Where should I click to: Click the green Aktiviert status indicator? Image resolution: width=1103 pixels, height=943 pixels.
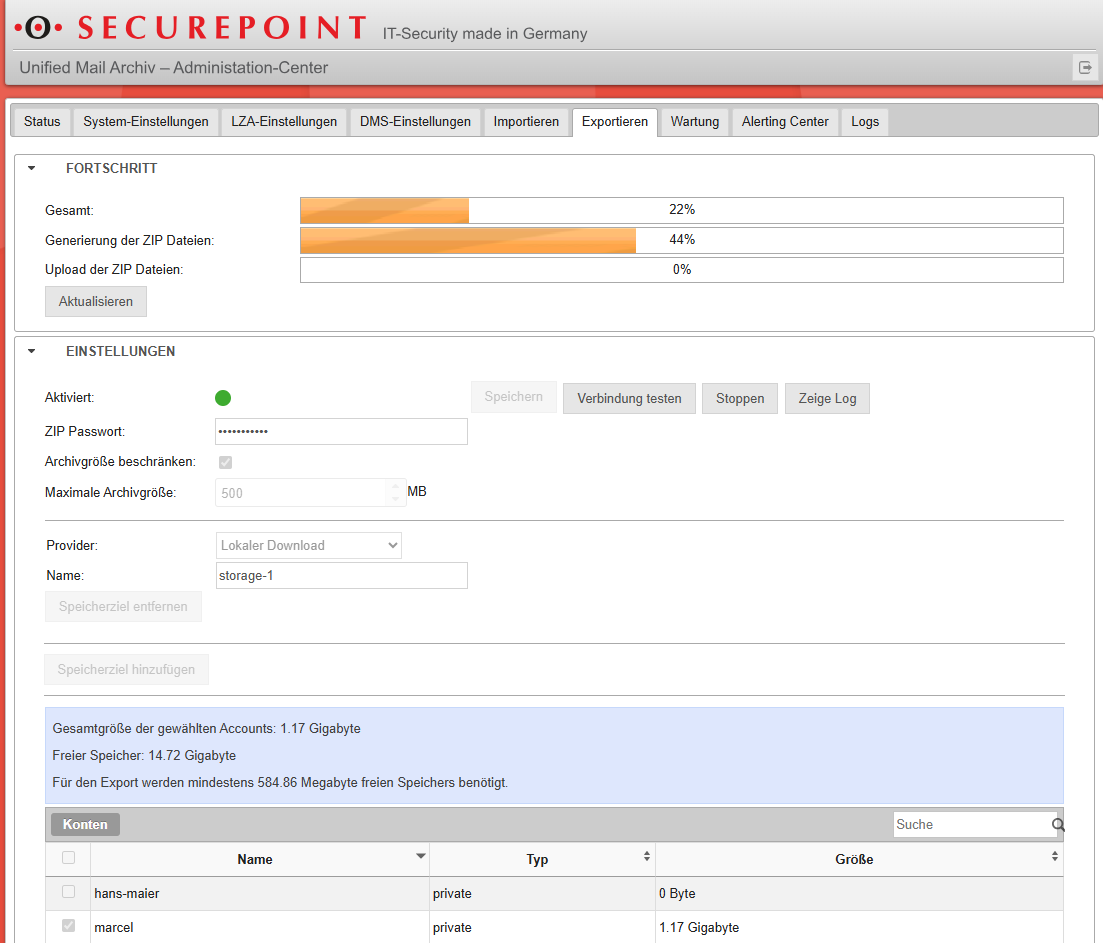tap(223, 398)
